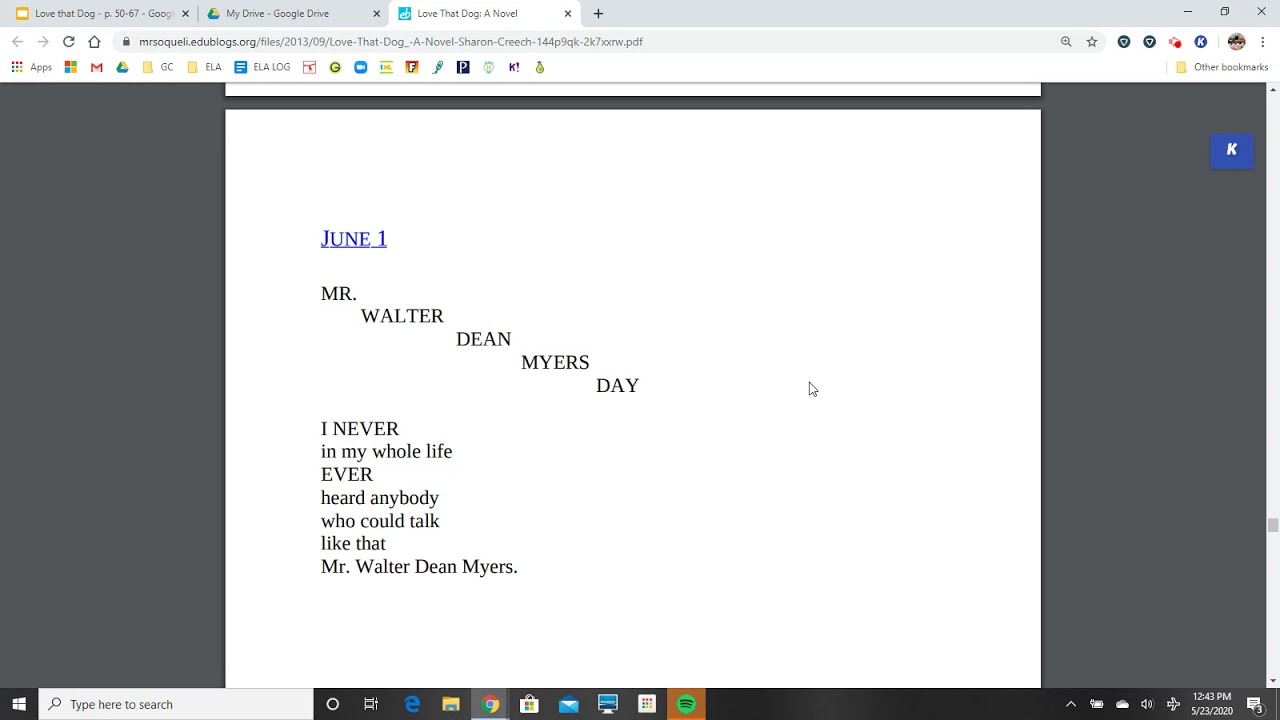This screenshot has height=720, width=1280.
Task: Open the browser home page
Action: 94,42
